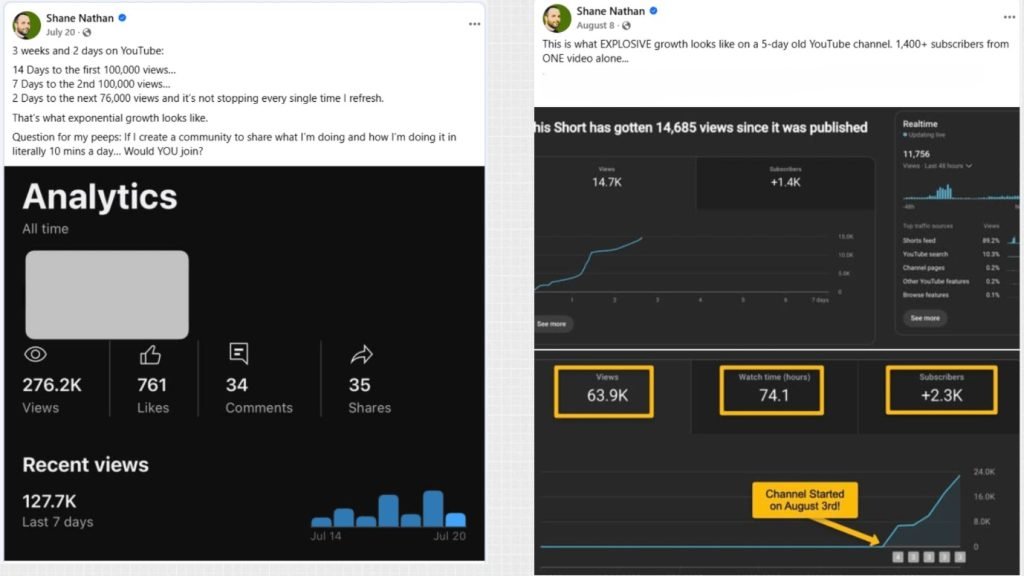Screen dimensions: 1024x576
Task: Open Shane Nathan's avatar on July 20 post
Action: click(x=27, y=25)
